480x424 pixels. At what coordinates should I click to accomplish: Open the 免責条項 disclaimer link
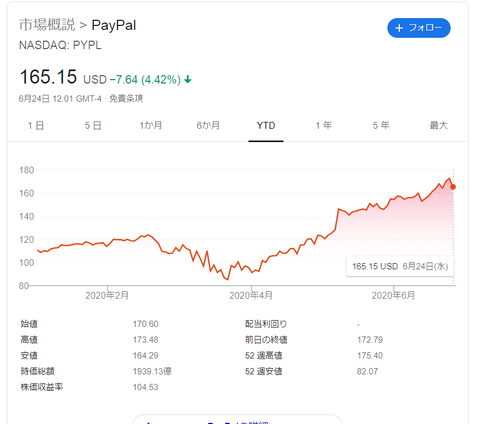coord(126,99)
